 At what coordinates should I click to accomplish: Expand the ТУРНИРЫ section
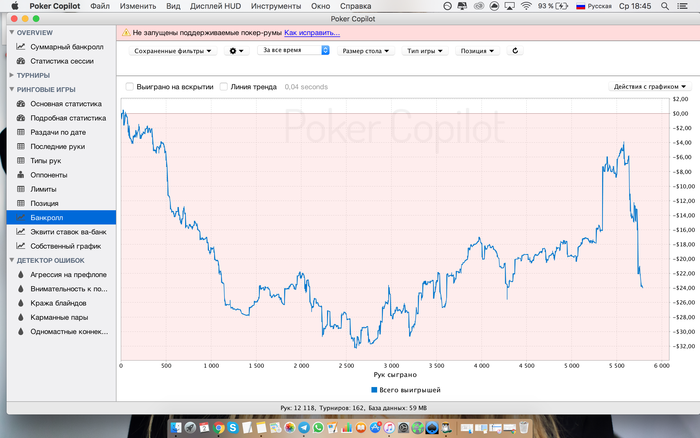[x=12, y=75]
